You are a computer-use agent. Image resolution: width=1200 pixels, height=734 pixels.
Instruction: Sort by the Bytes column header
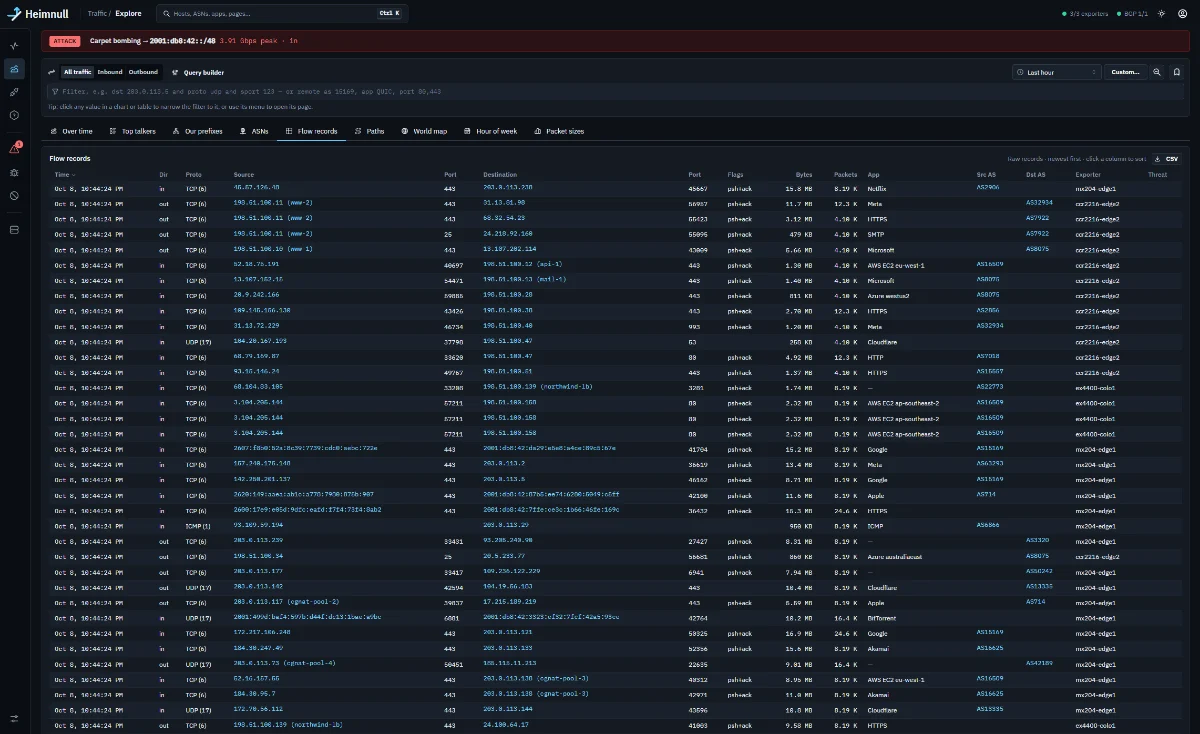(x=804, y=175)
